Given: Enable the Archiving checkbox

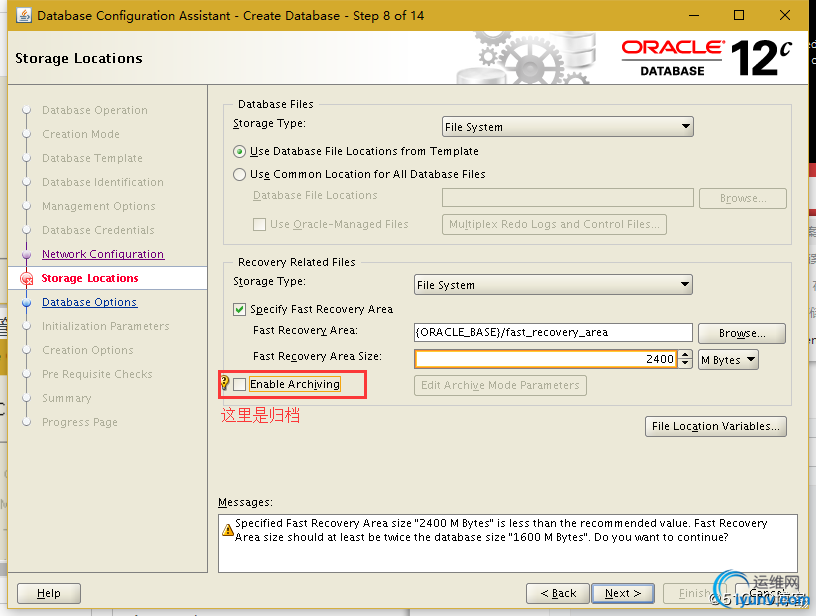Looking at the screenshot, I should pyautogui.click(x=239, y=384).
